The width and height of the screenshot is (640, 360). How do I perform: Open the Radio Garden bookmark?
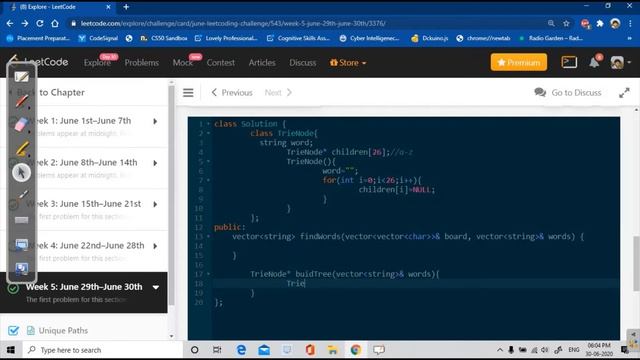[551, 38]
